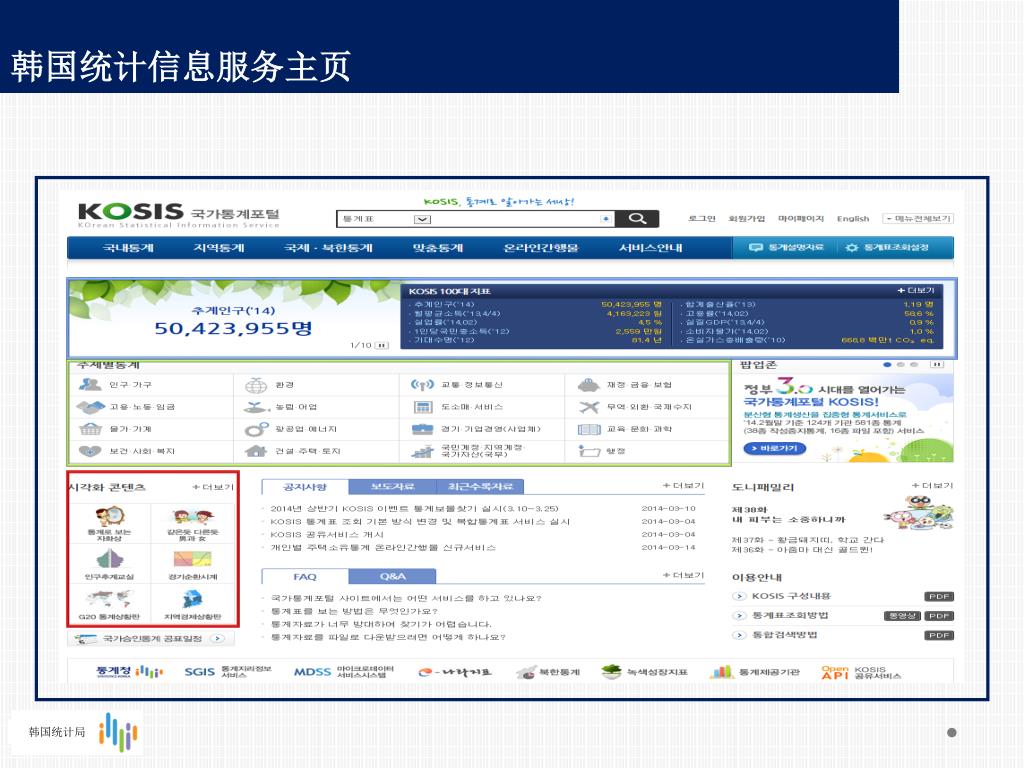
Task: Click the 인구·가구 people icon
Action: point(89,385)
